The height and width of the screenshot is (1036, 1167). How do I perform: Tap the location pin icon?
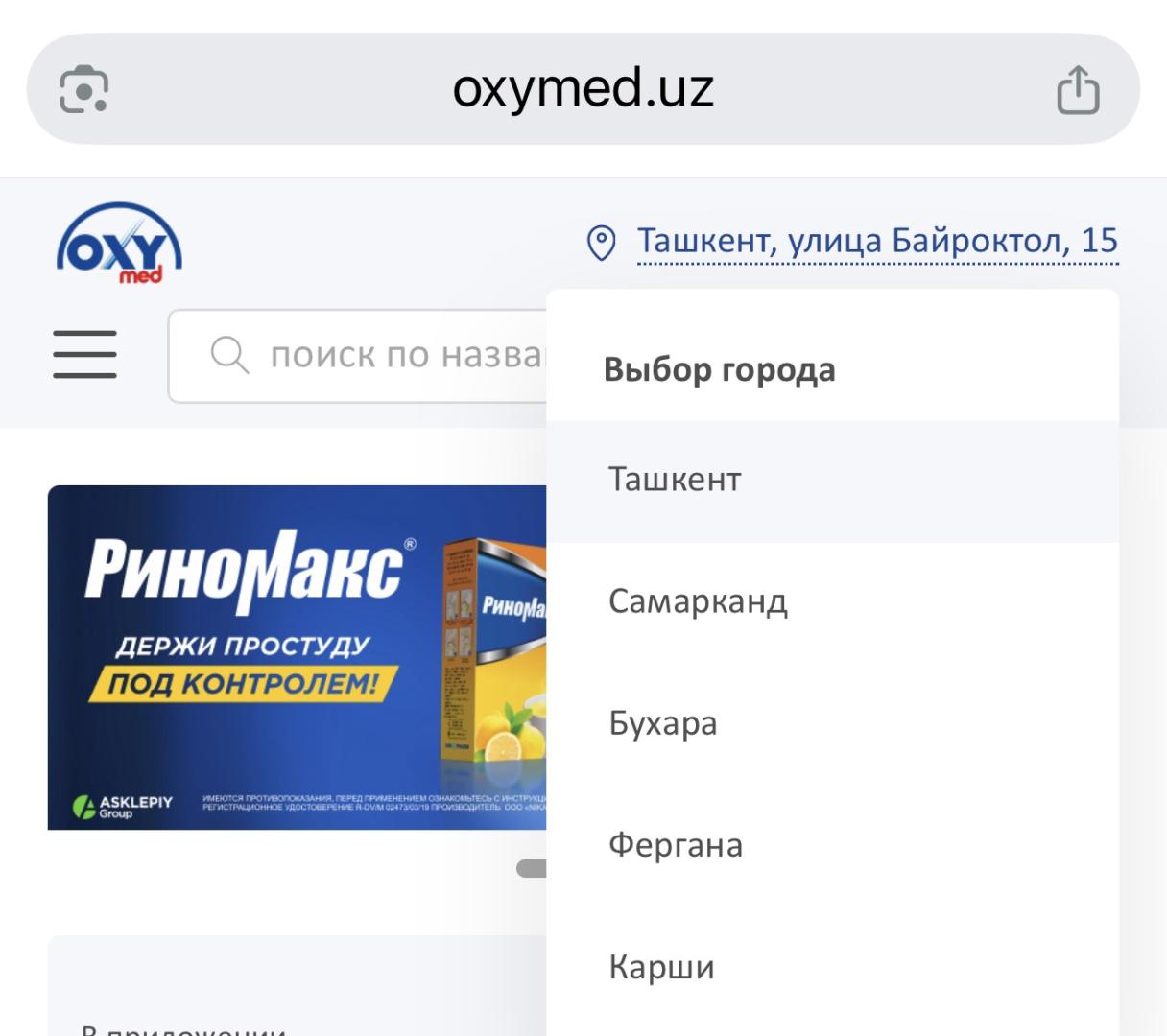pos(602,243)
